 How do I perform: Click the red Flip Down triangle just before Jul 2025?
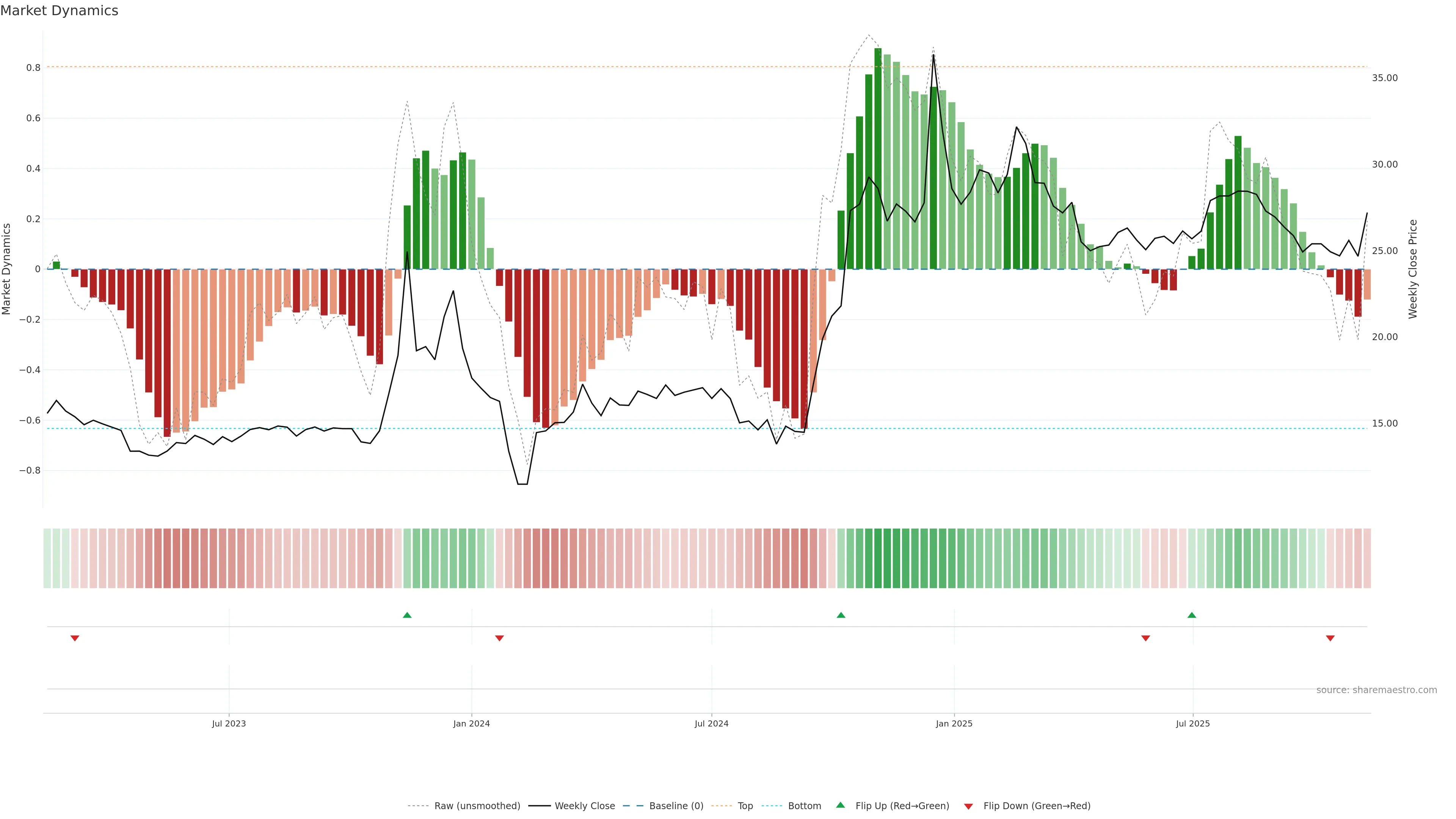click(x=1146, y=638)
